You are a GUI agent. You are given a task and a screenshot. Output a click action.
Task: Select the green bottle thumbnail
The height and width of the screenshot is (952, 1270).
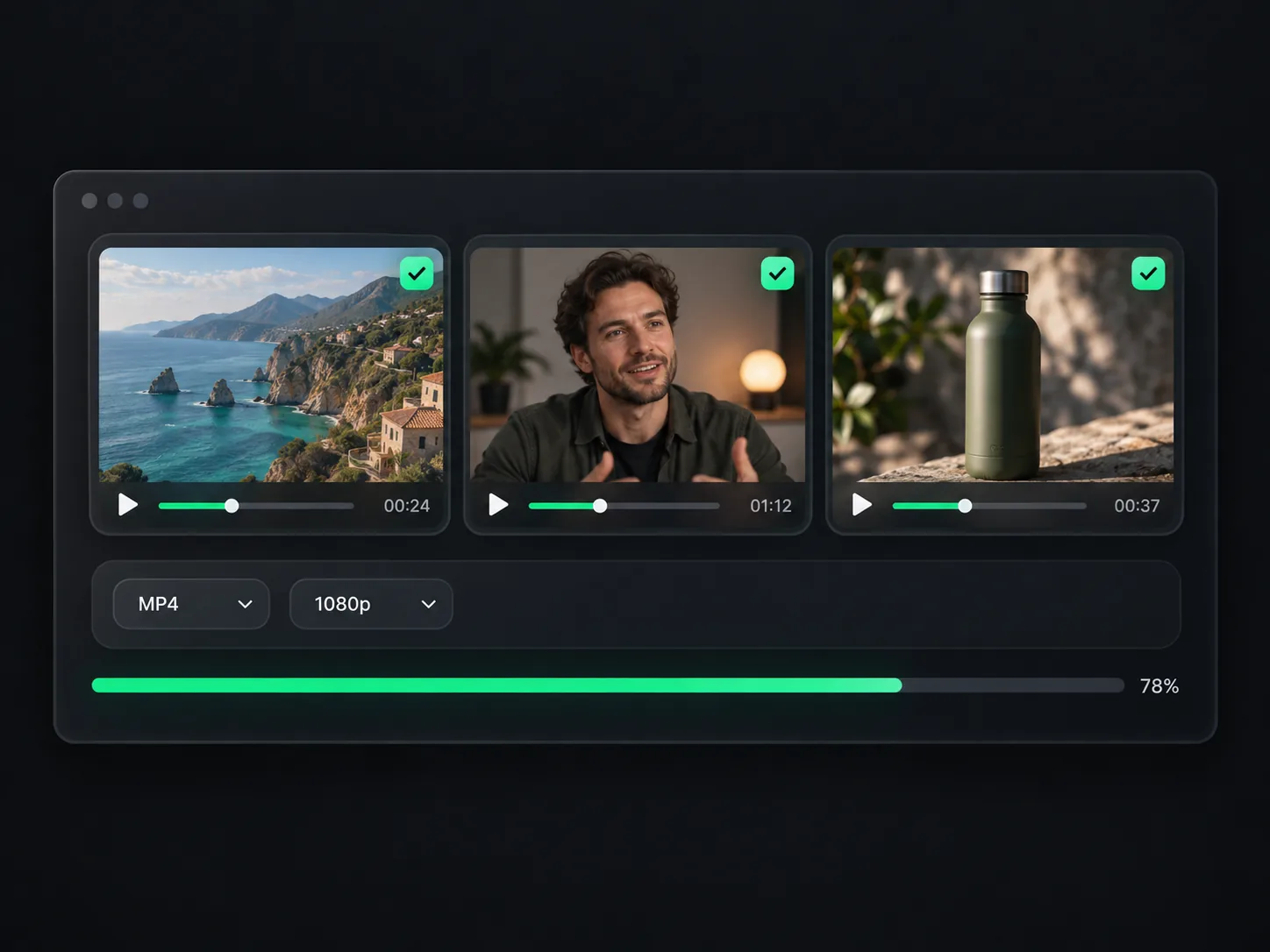1003,365
